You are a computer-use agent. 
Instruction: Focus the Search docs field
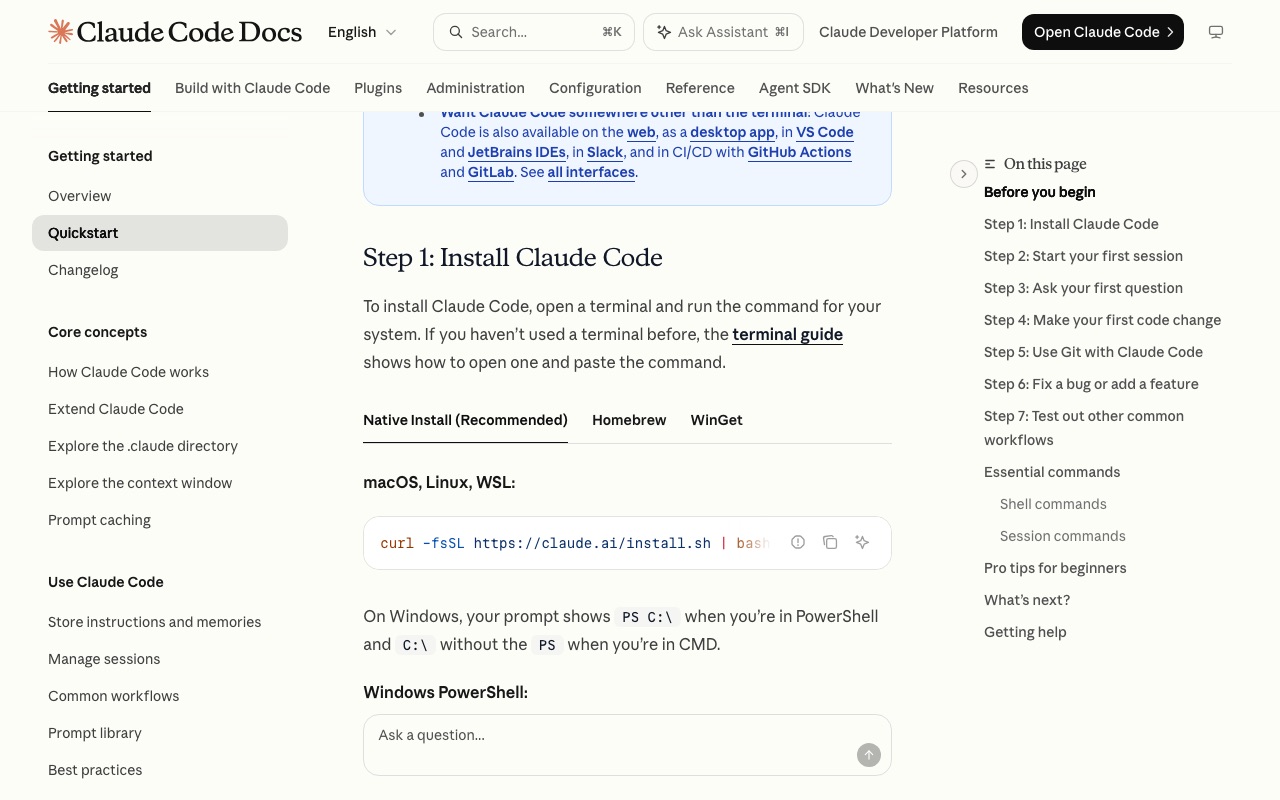click(534, 32)
